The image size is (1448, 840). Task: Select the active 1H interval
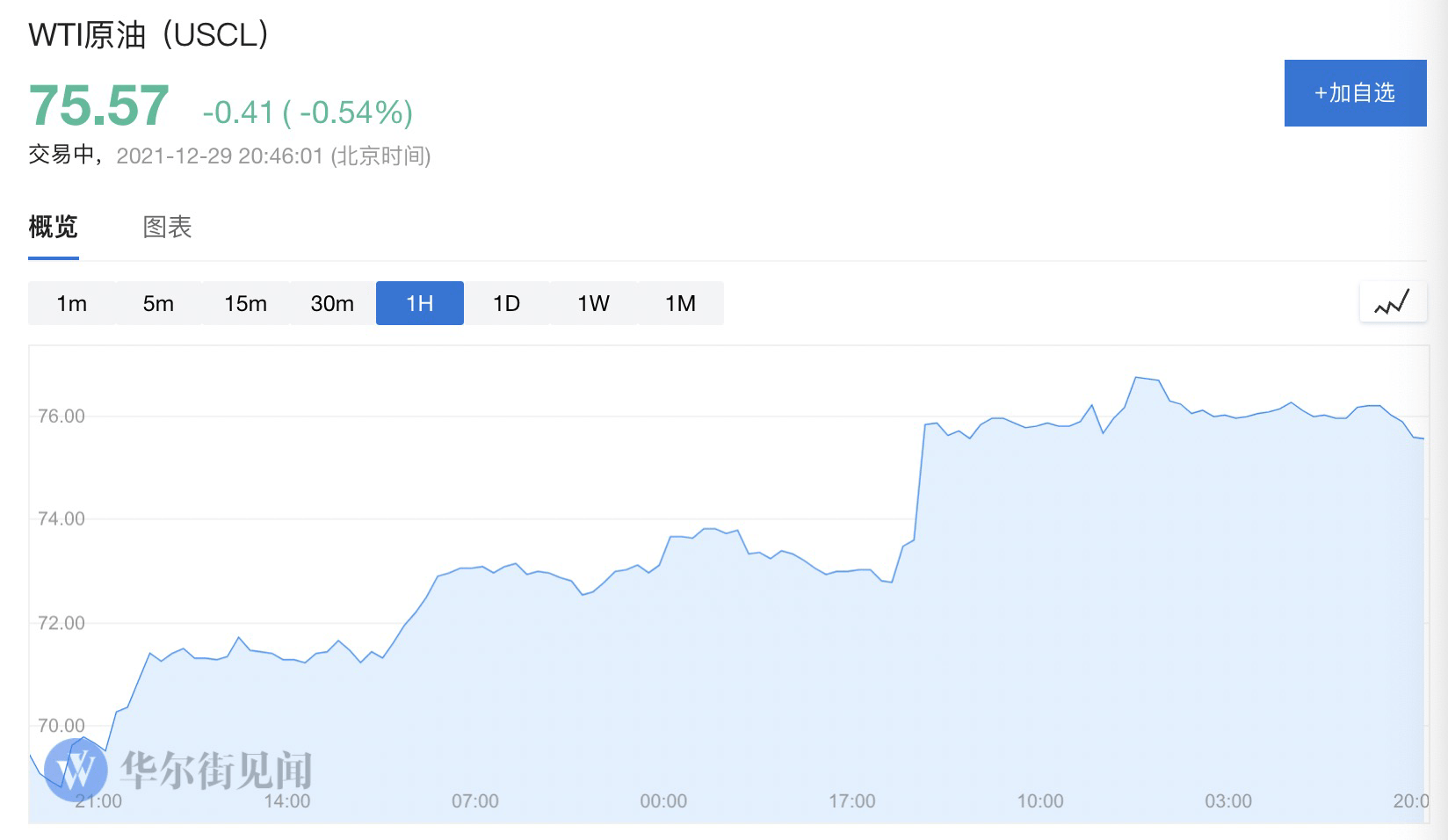pos(420,303)
